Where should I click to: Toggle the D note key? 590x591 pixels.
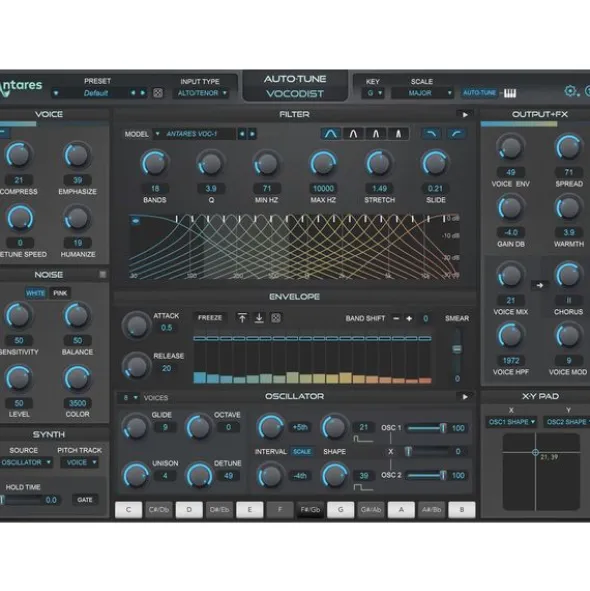click(189, 510)
